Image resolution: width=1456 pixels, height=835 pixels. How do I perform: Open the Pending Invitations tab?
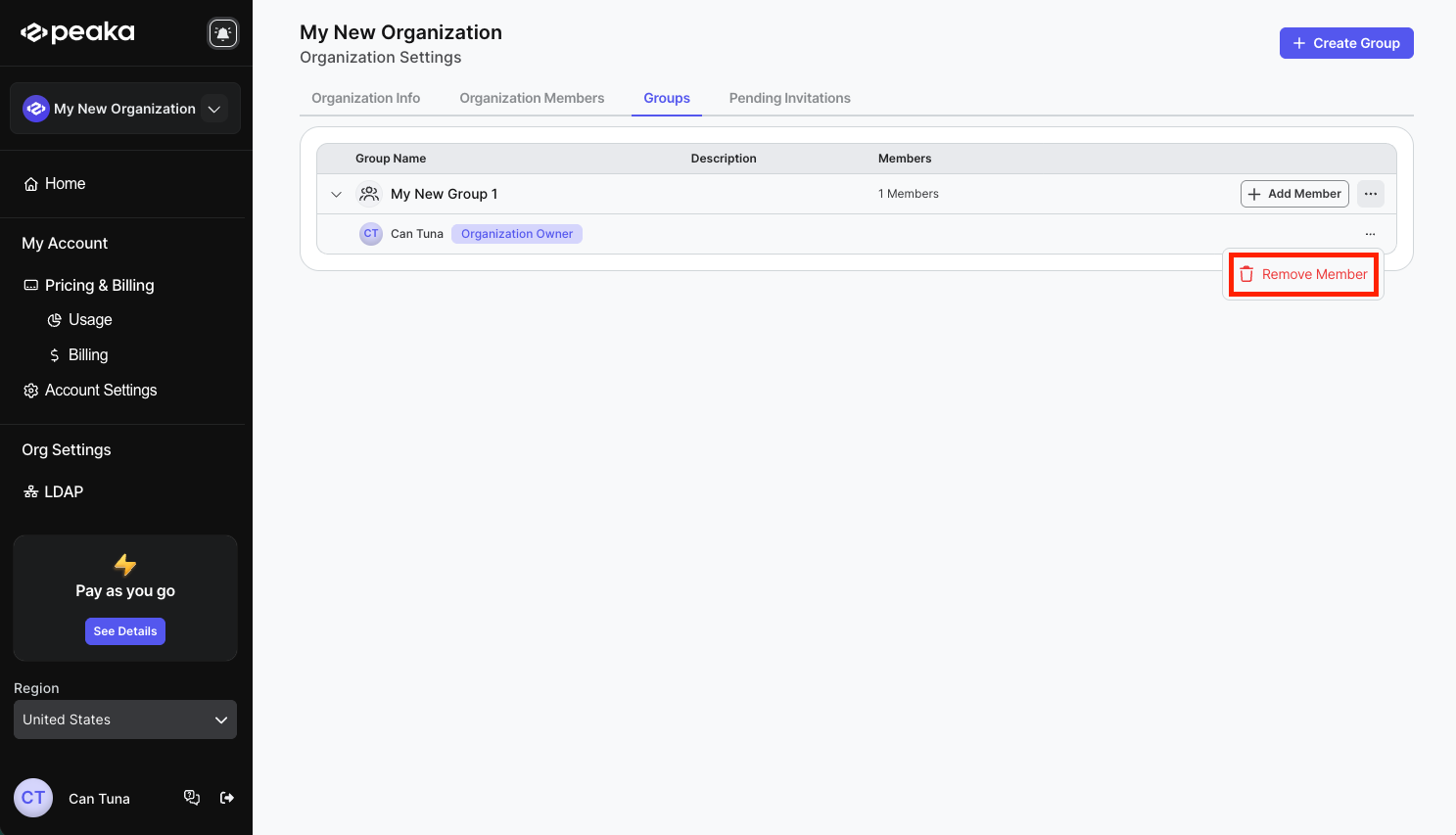[789, 98]
